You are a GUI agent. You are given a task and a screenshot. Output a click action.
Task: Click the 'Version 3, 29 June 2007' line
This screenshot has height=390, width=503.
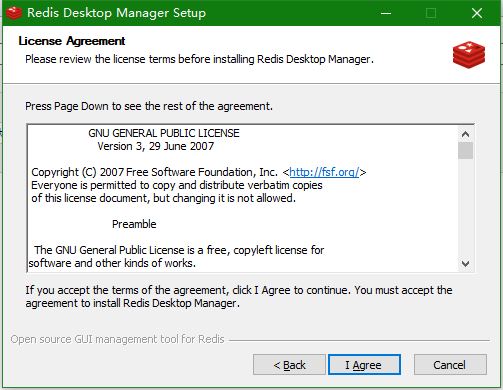156,146
